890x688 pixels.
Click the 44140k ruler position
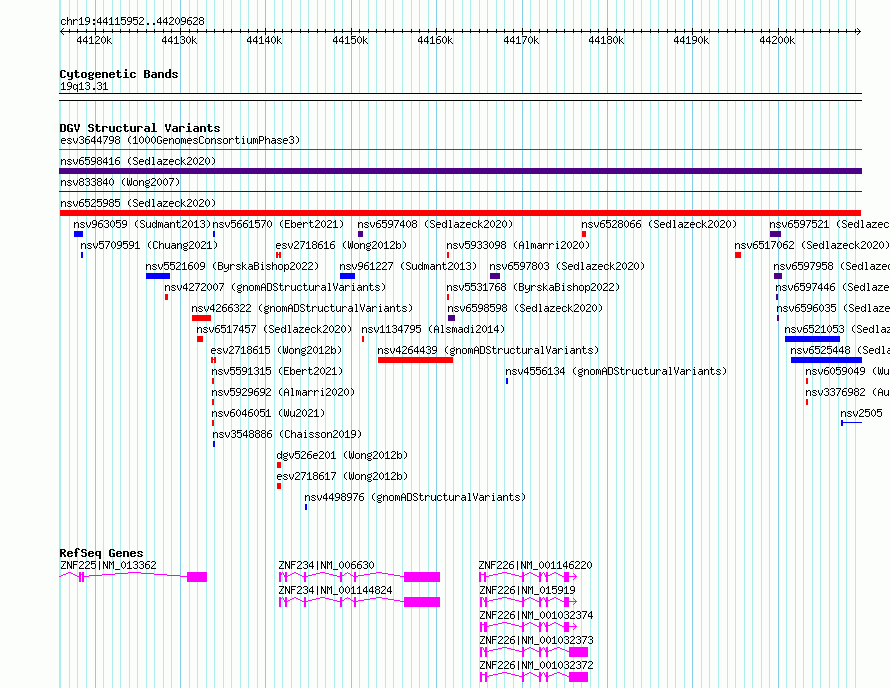[x=265, y=40]
